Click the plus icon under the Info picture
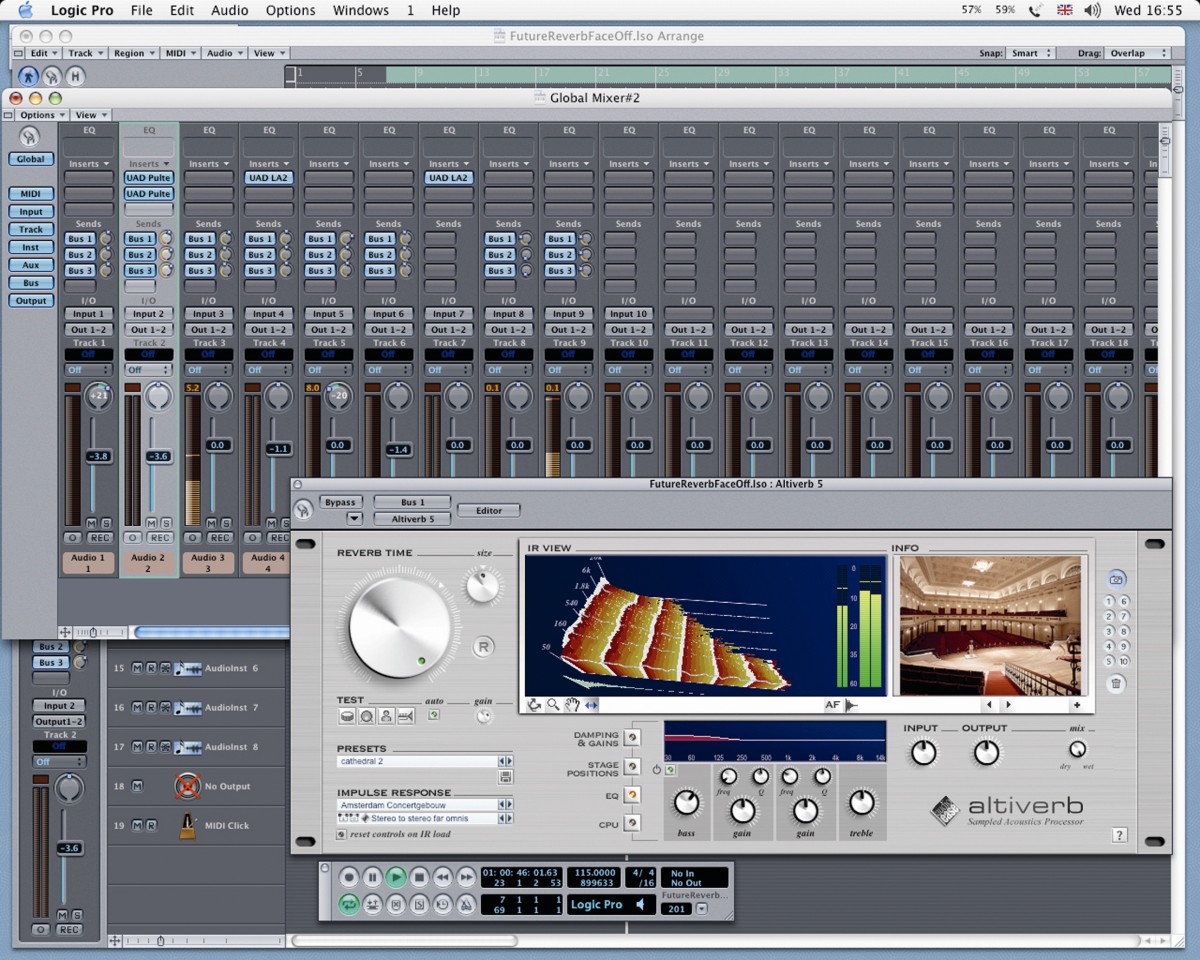The width and height of the screenshot is (1200, 960). (x=1077, y=705)
